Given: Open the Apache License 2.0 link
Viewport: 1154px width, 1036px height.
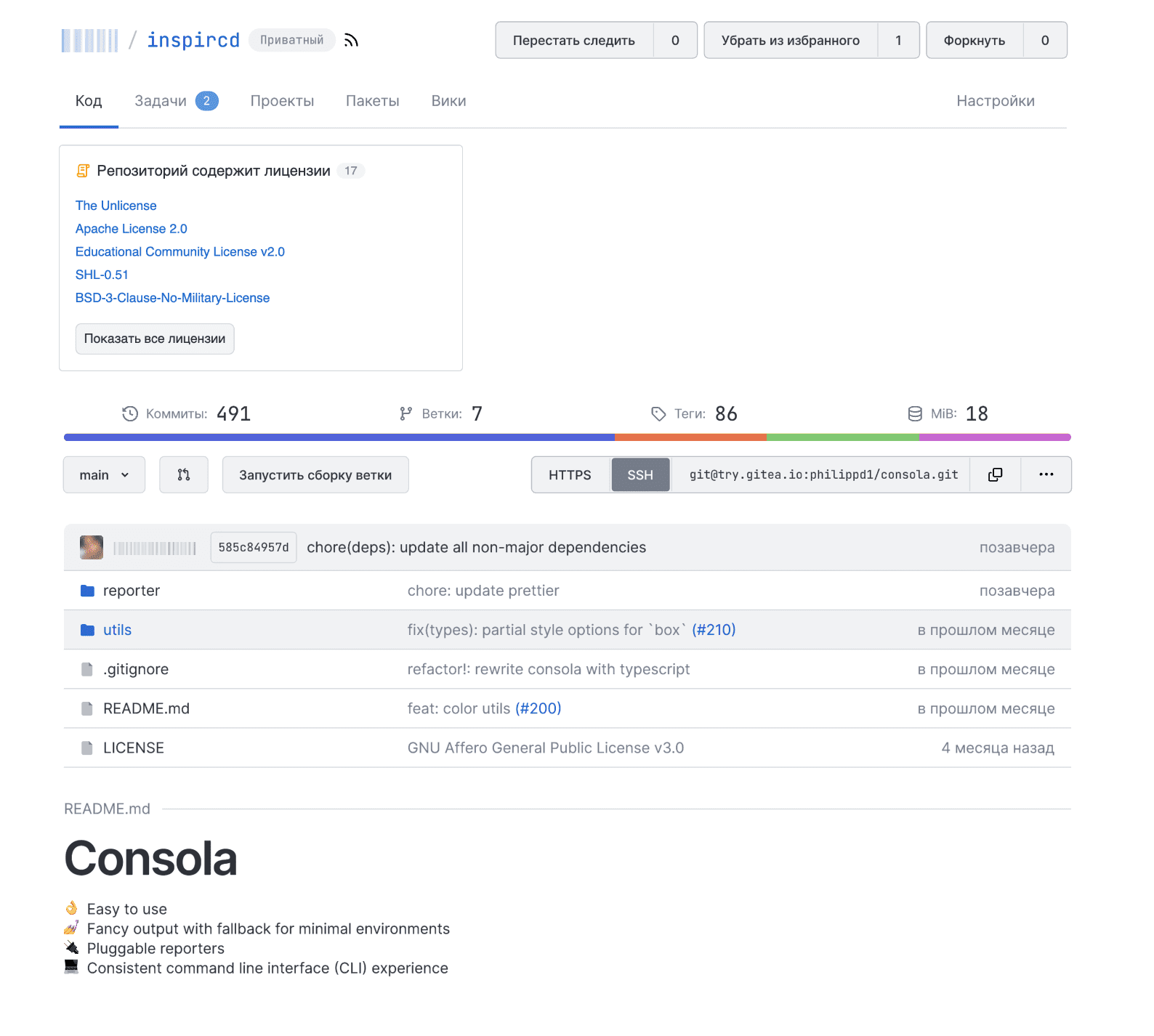Looking at the screenshot, I should 132,229.
